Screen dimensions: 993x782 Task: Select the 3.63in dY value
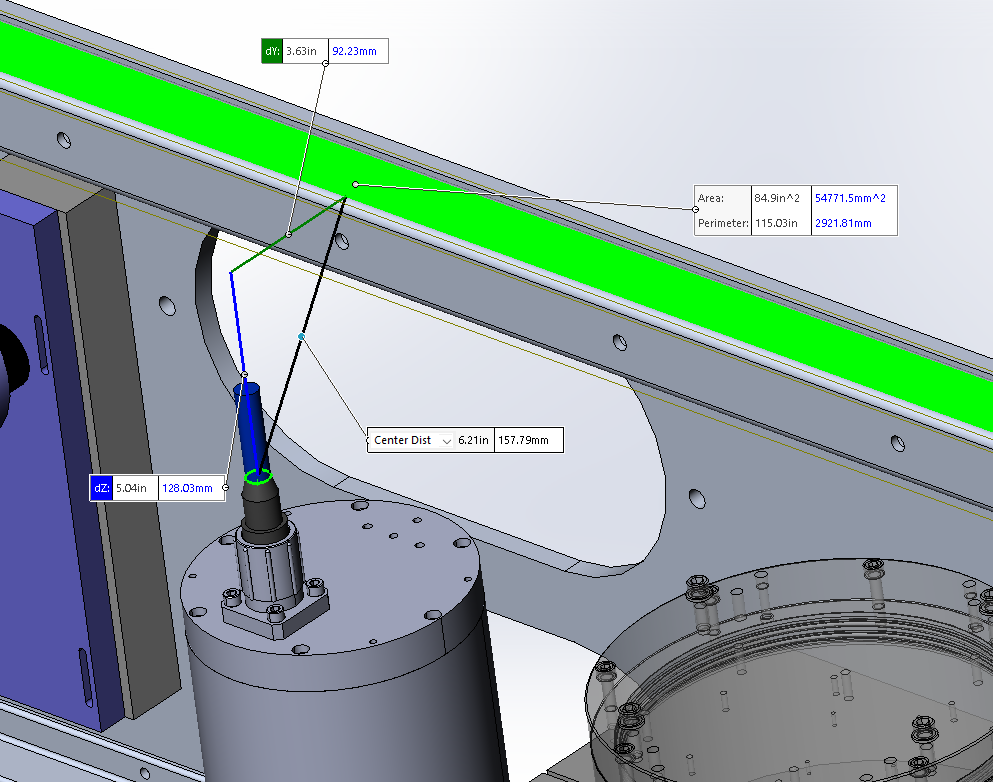(301, 51)
